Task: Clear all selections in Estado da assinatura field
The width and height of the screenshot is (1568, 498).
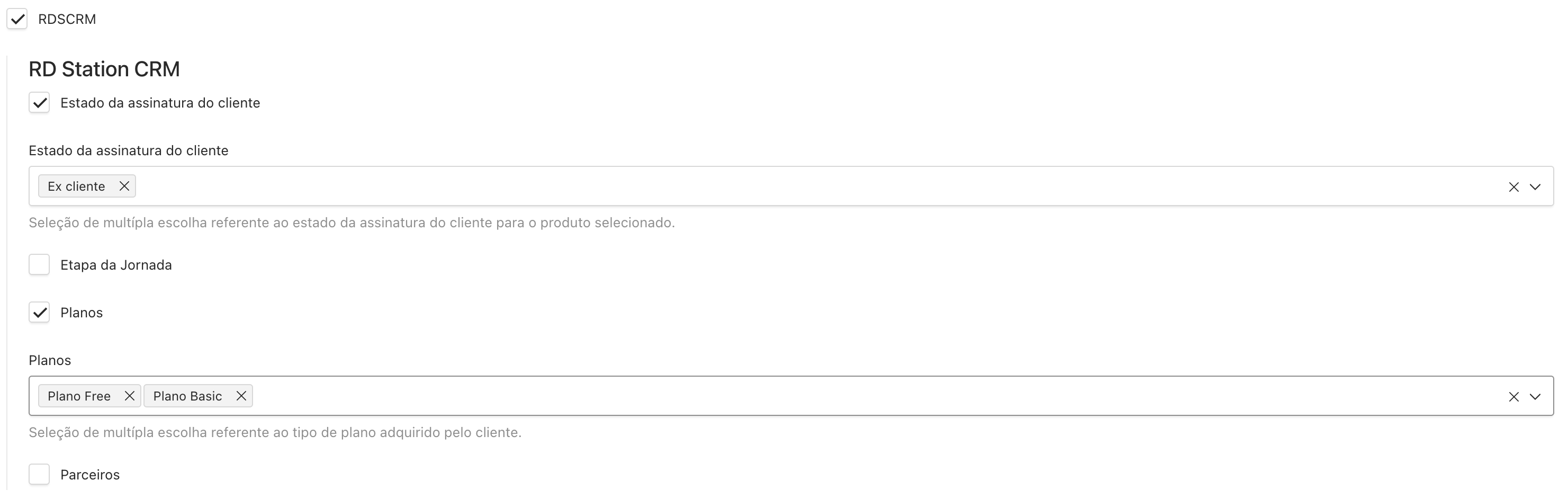Action: coord(1514,186)
